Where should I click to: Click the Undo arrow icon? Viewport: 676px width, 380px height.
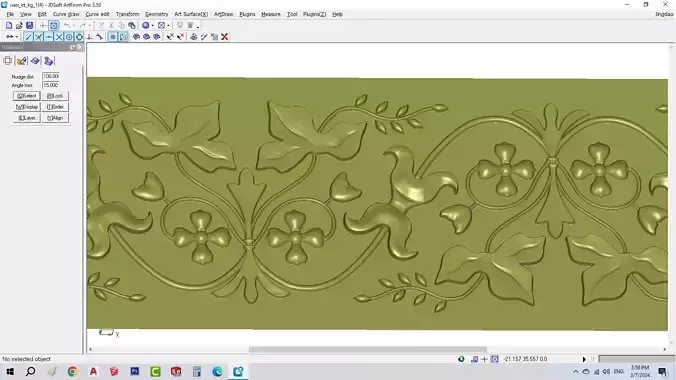tap(67, 25)
